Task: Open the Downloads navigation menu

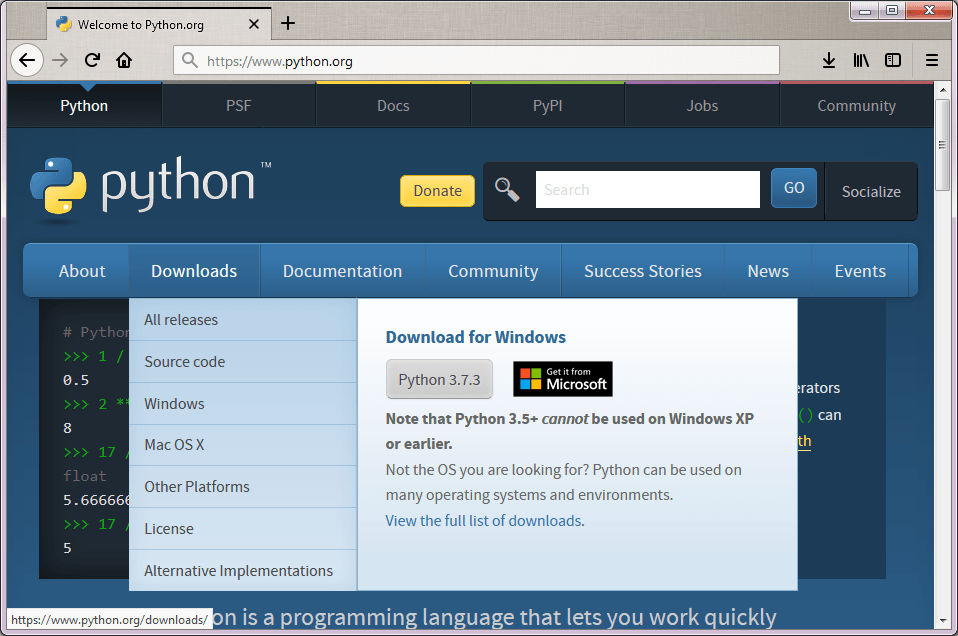Action: click(x=194, y=271)
